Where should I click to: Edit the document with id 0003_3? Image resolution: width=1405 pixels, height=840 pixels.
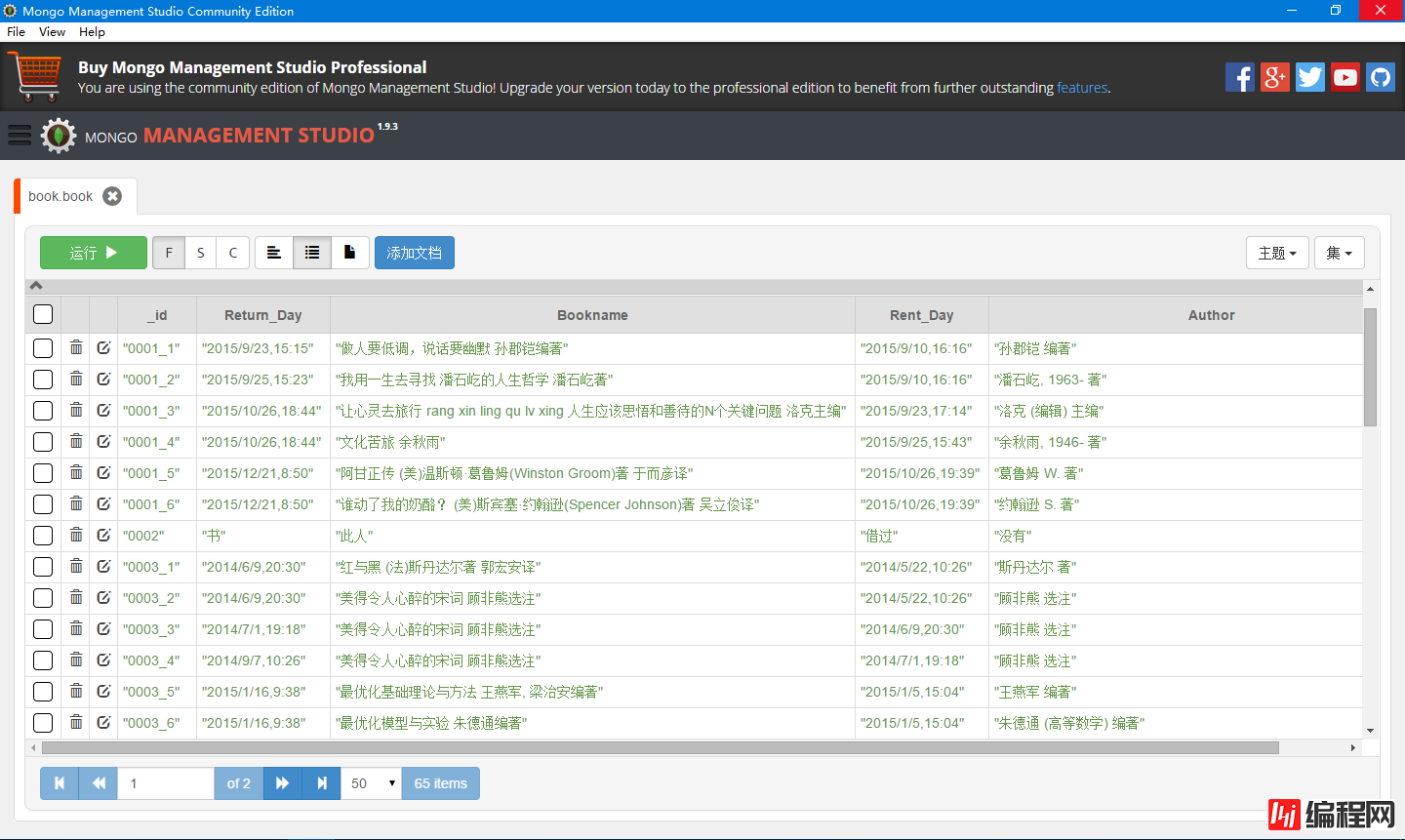103,628
